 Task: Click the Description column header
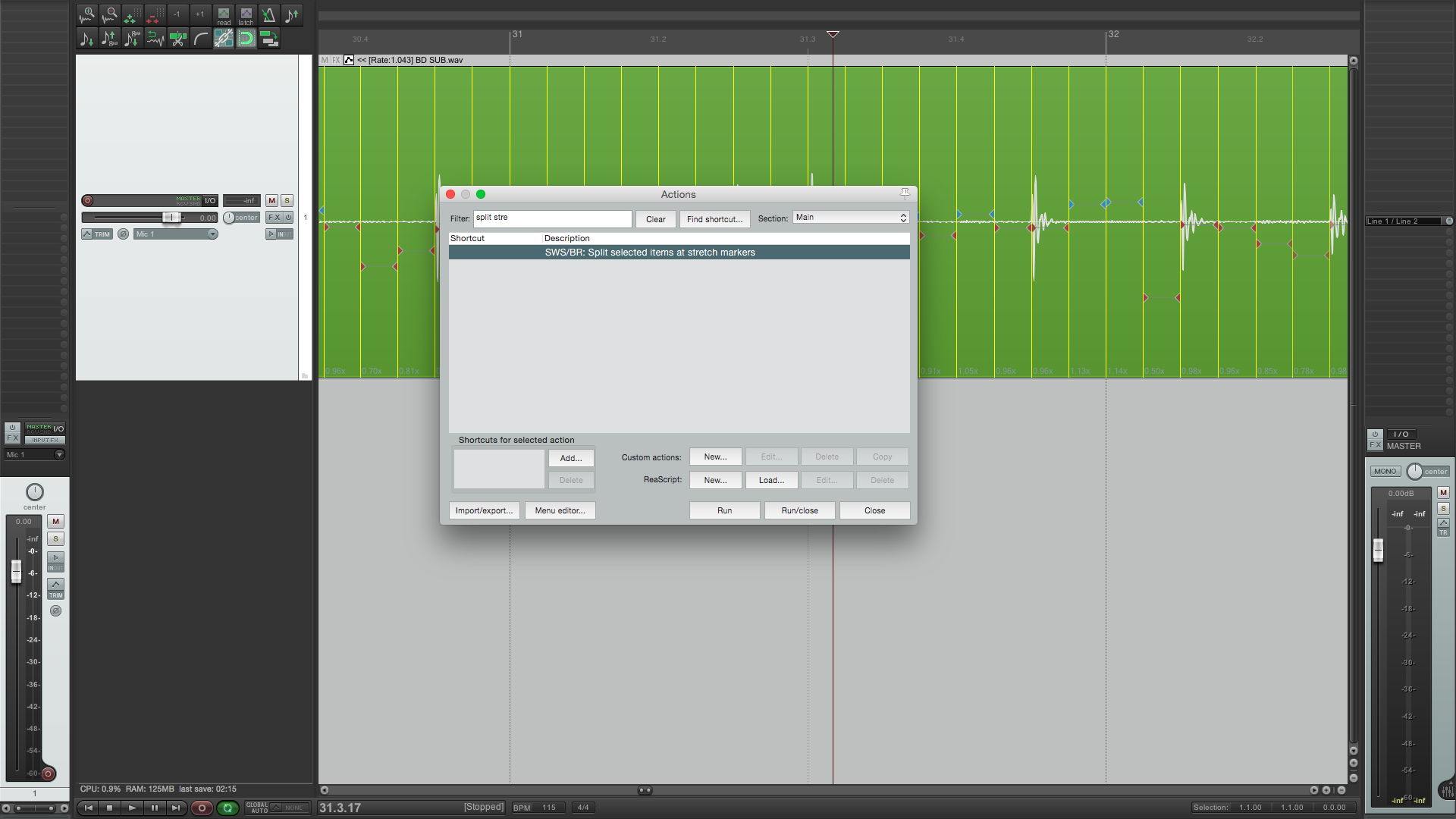coord(566,238)
